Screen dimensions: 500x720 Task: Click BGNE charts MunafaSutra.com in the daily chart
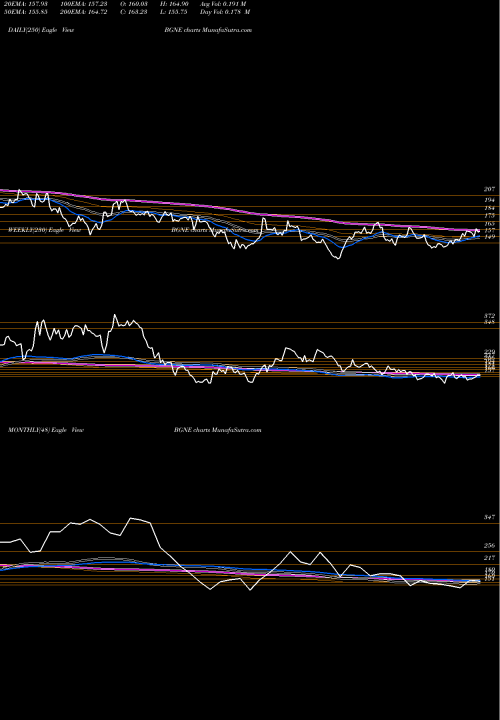208,30
